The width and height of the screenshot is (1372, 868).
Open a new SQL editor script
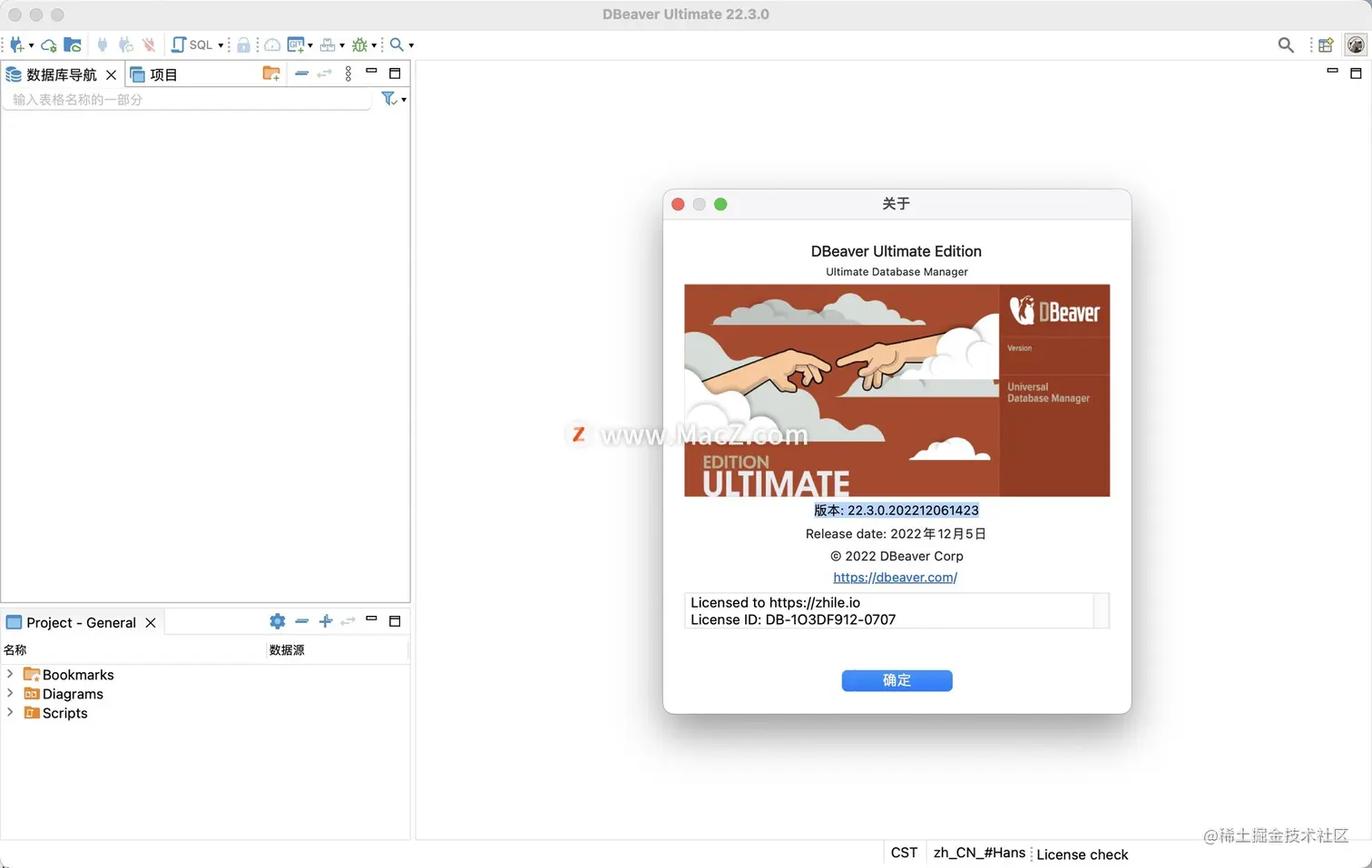point(192,44)
